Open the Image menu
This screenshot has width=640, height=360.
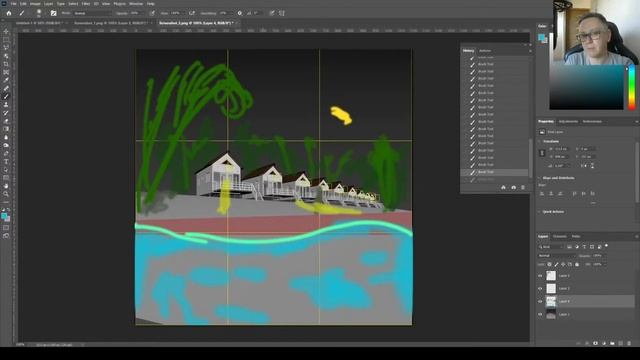tap(35, 4)
